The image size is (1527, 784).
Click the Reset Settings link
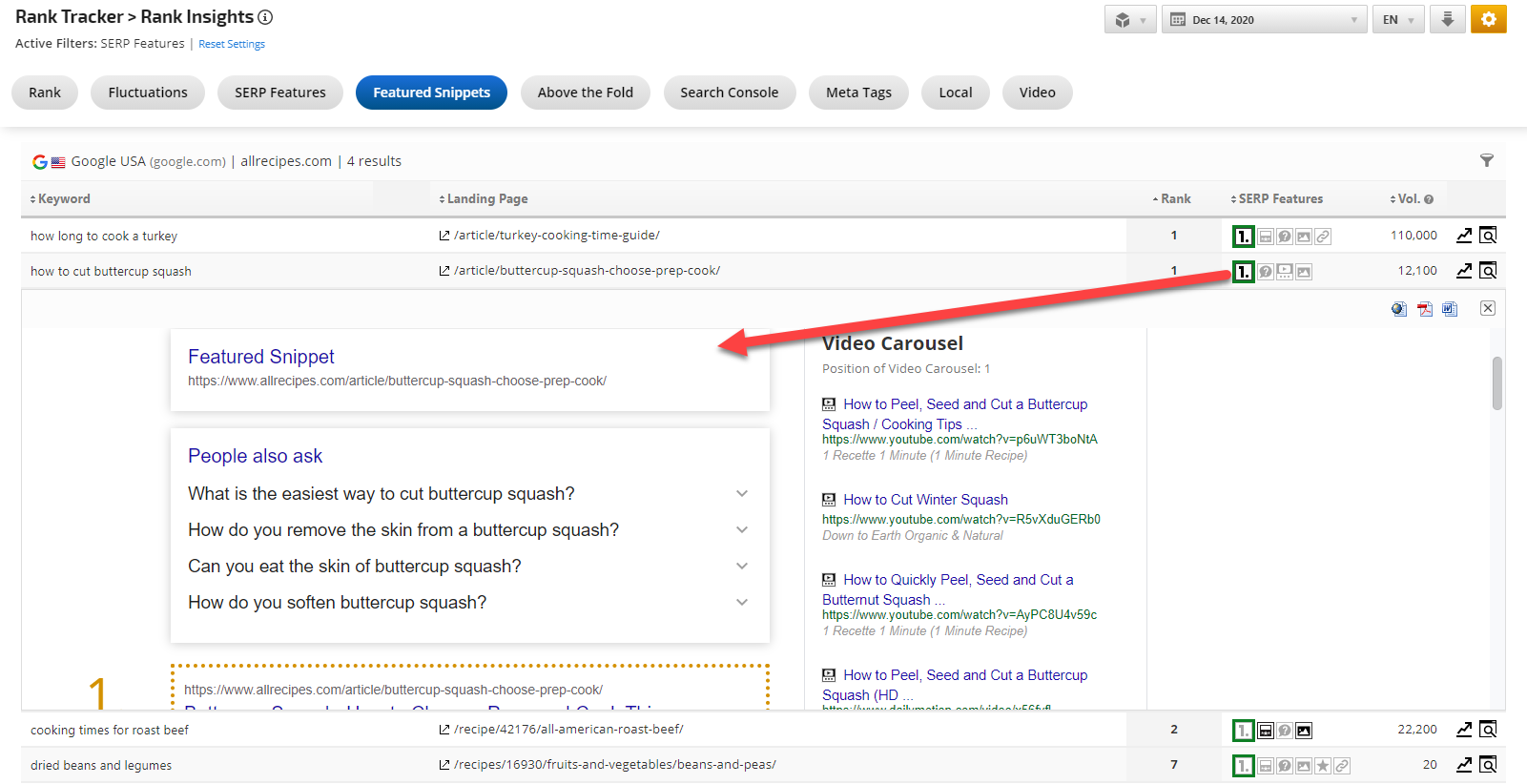(x=232, y=44)
